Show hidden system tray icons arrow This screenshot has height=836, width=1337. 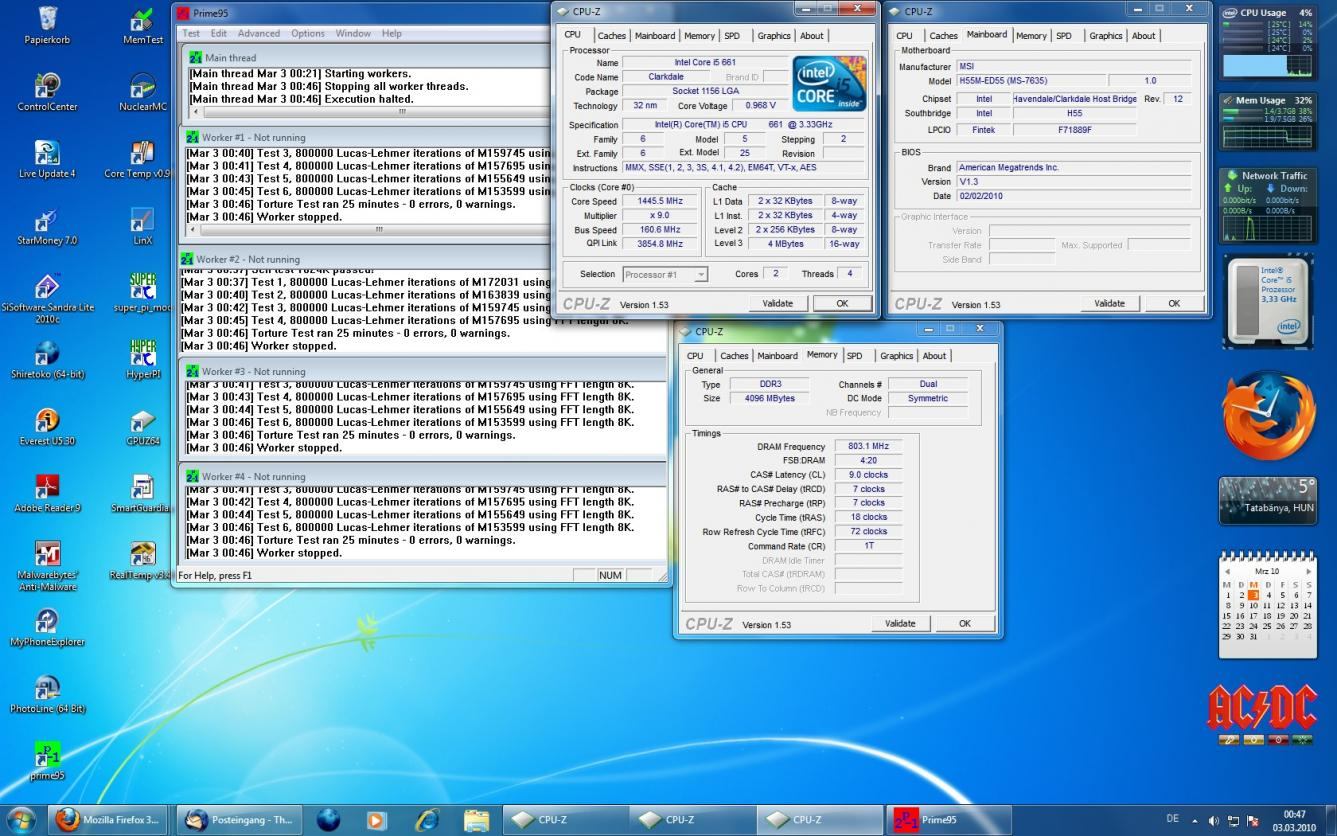pos(1194,820)
